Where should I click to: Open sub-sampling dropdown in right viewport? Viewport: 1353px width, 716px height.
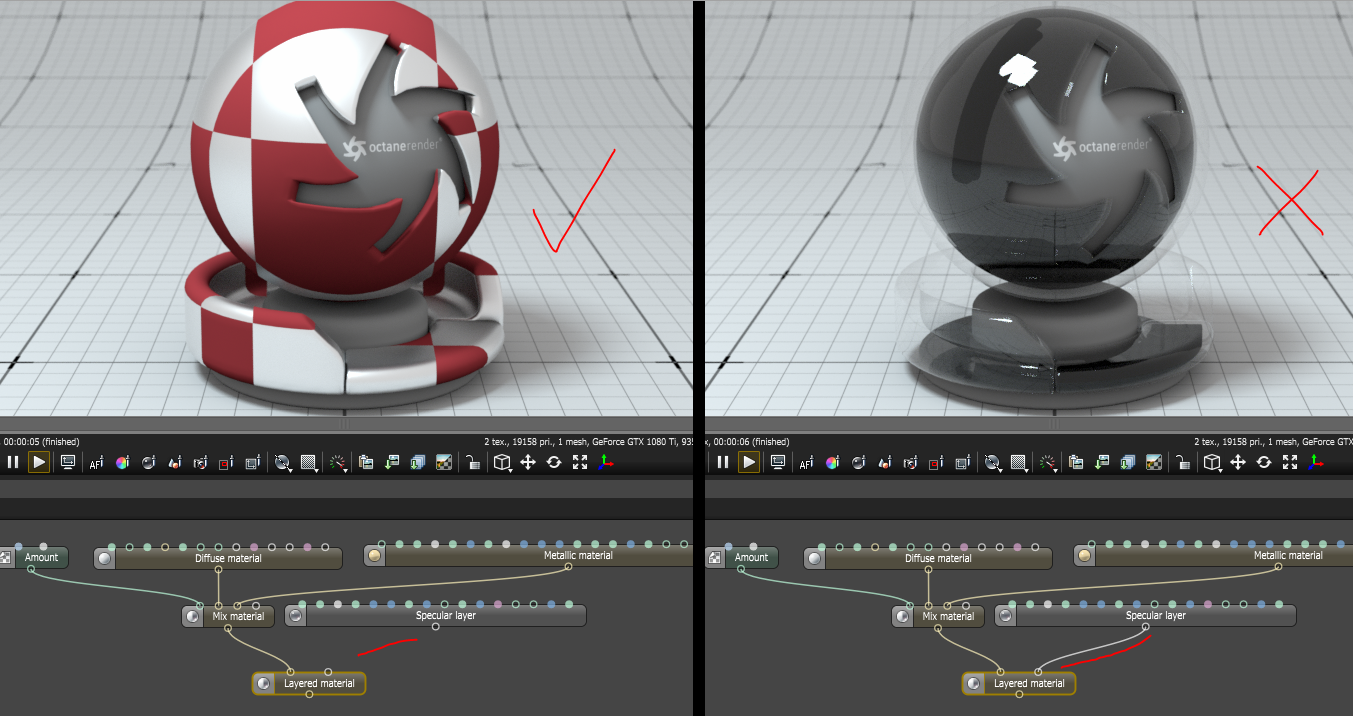[1019, 462]
